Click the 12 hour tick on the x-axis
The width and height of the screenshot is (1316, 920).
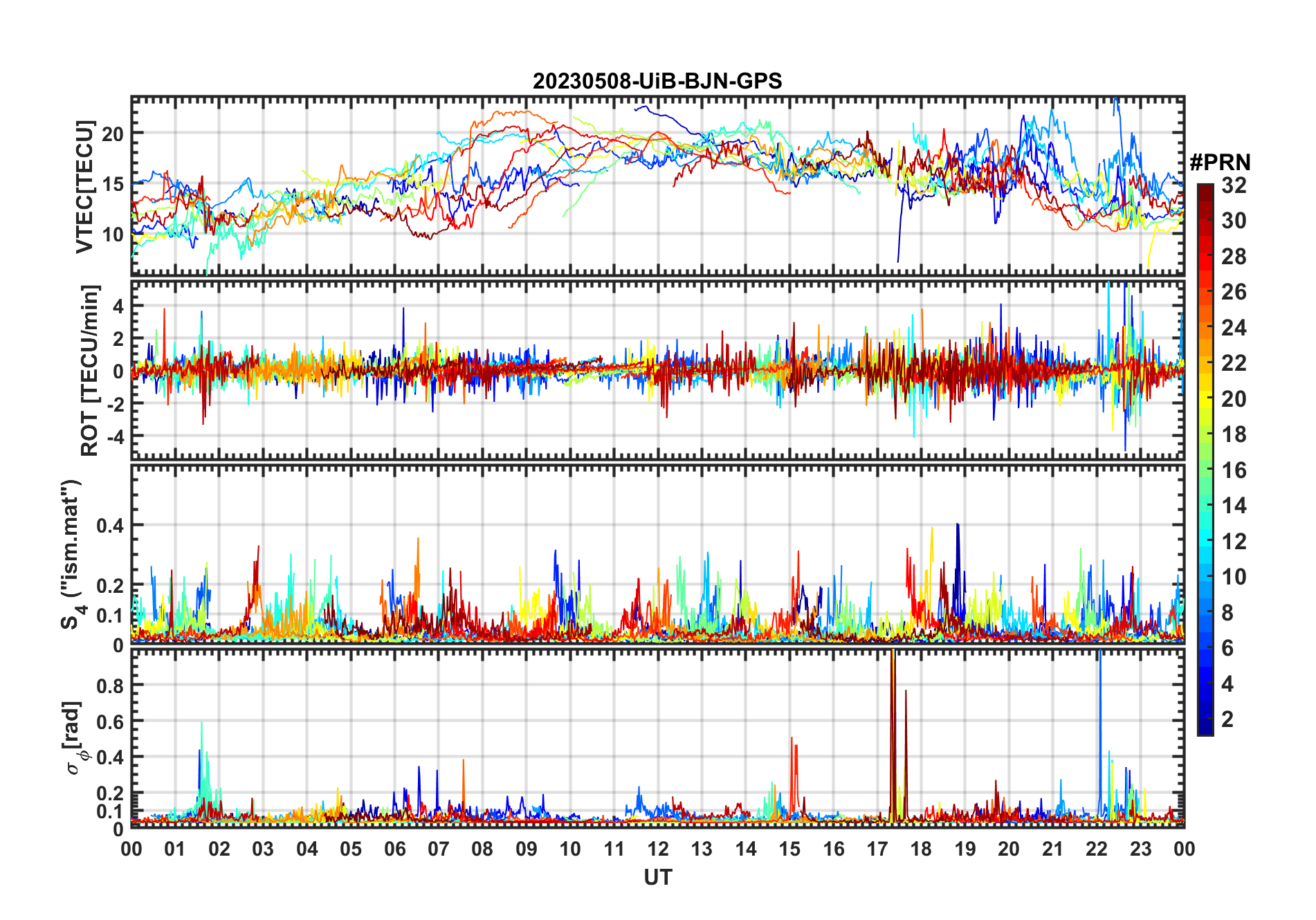(x=657, y=849)
